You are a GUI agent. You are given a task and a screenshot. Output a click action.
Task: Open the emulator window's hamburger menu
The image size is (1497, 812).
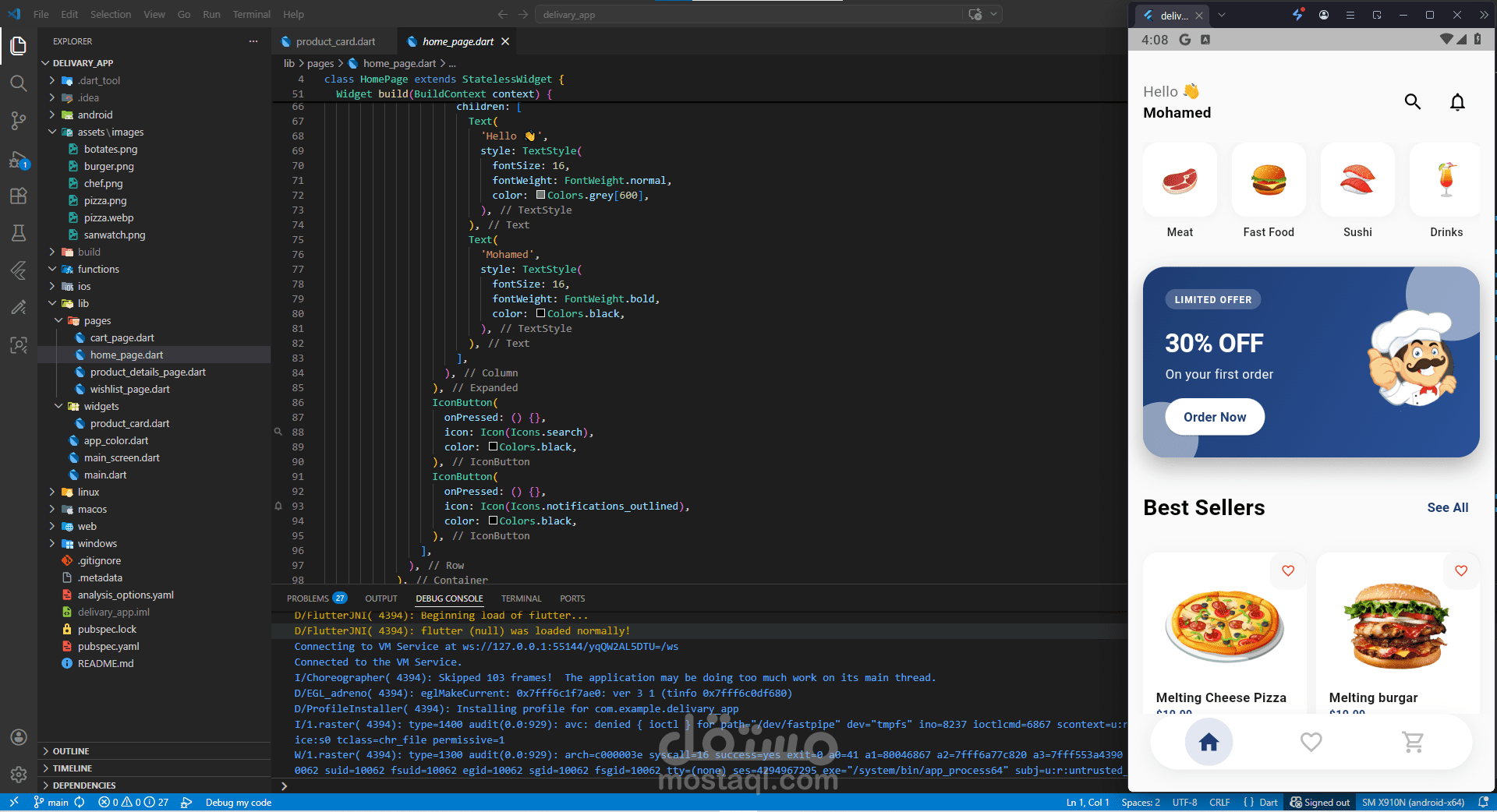click(1350, 15)
